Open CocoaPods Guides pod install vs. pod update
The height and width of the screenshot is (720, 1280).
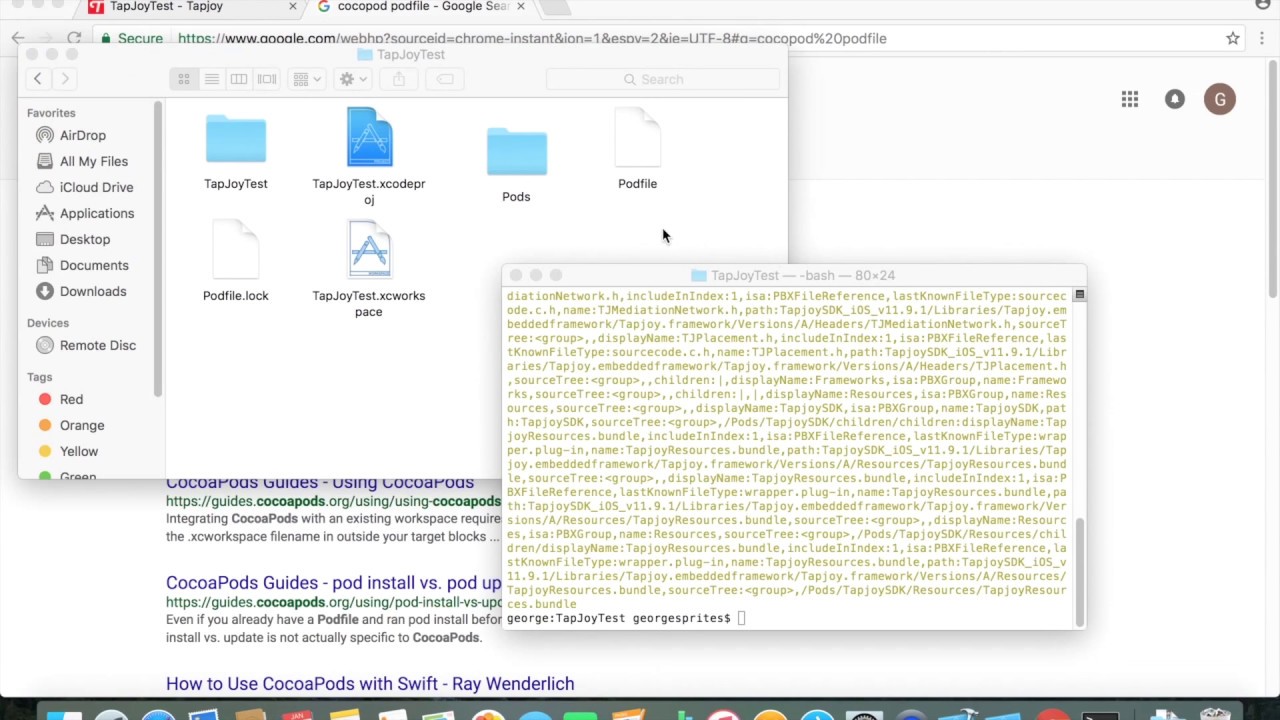tap(333, 583)
